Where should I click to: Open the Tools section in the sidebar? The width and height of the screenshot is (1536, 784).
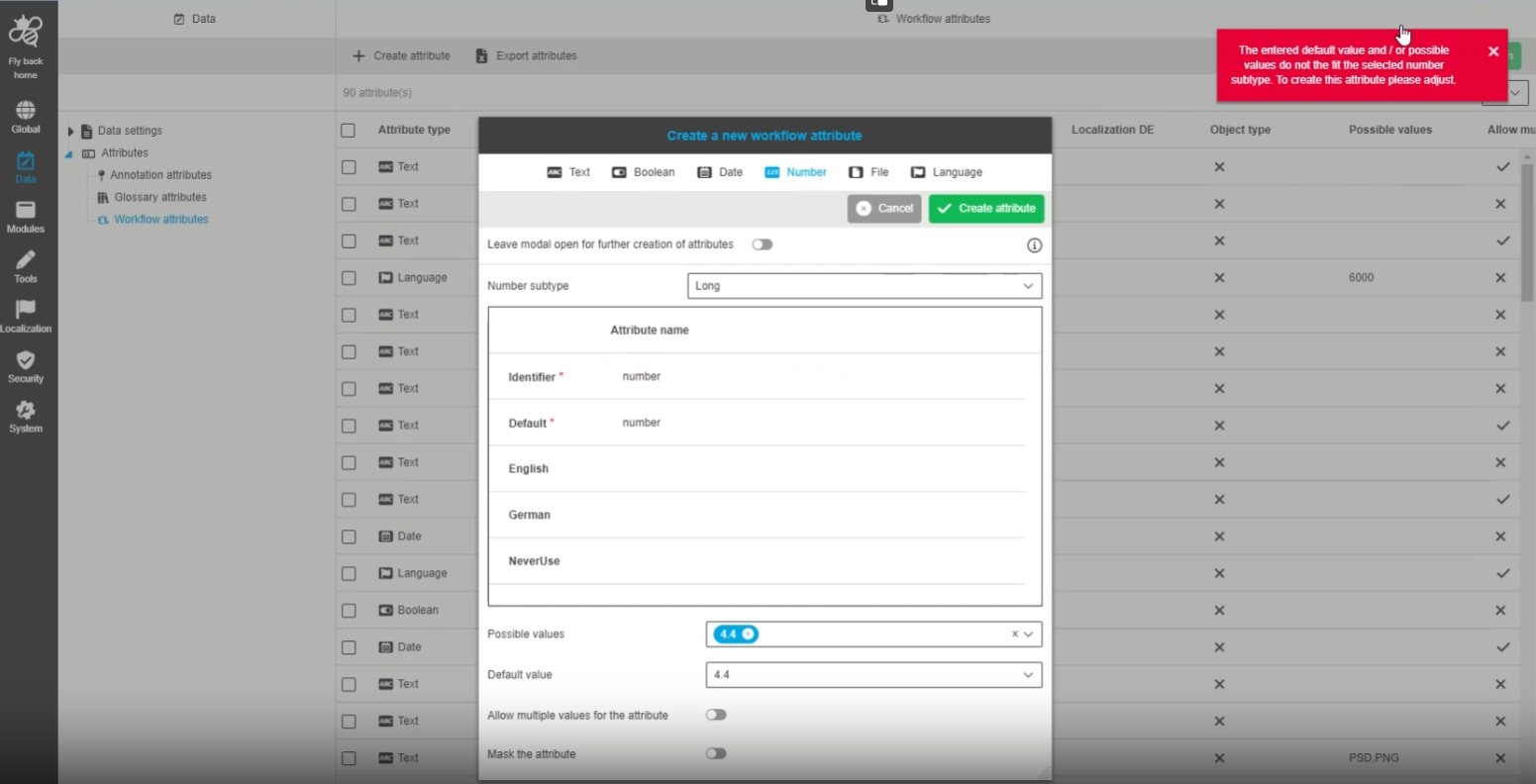[26, 266]
